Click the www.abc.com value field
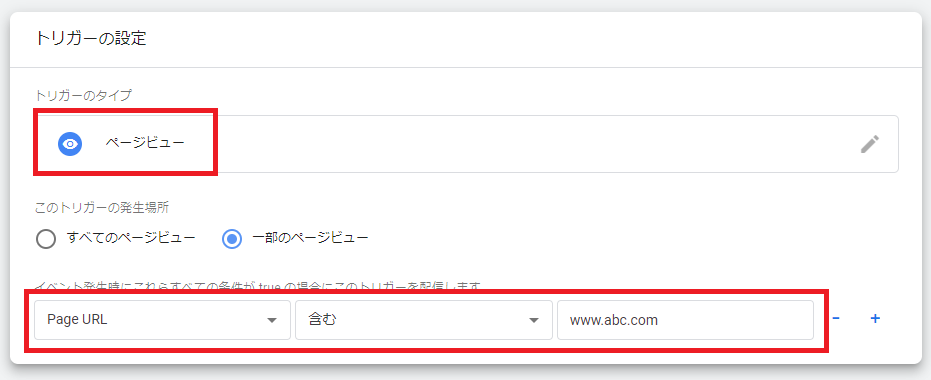Image resolution: width=931 pixels, height=380 pixels. coord(685,320)
